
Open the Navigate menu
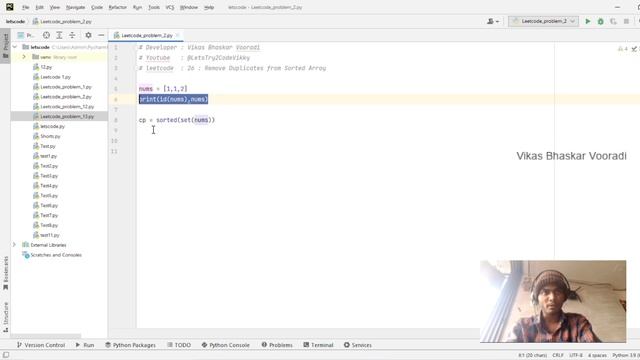point(76,7)
